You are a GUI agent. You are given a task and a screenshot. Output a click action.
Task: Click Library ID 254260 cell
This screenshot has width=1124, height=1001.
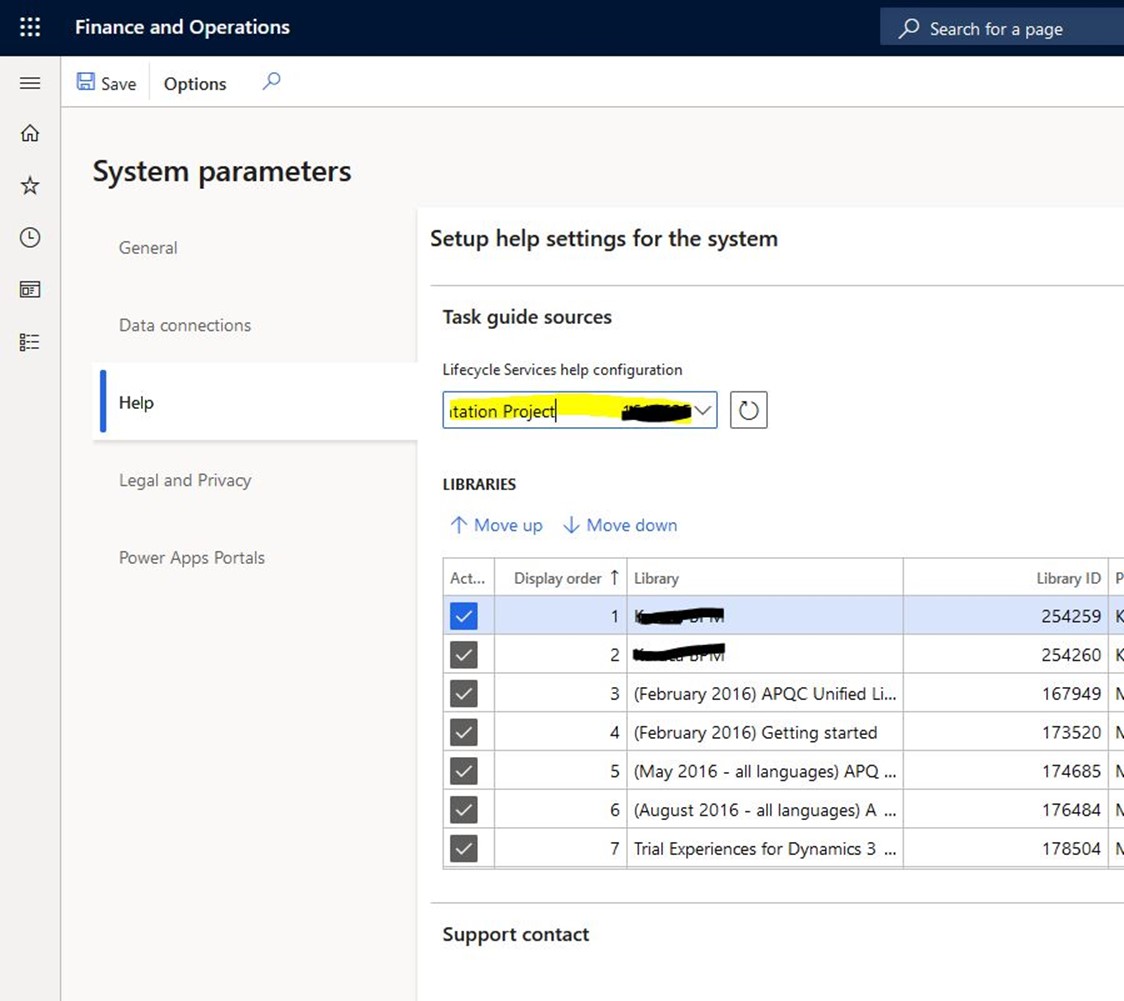pos(1006,655)
